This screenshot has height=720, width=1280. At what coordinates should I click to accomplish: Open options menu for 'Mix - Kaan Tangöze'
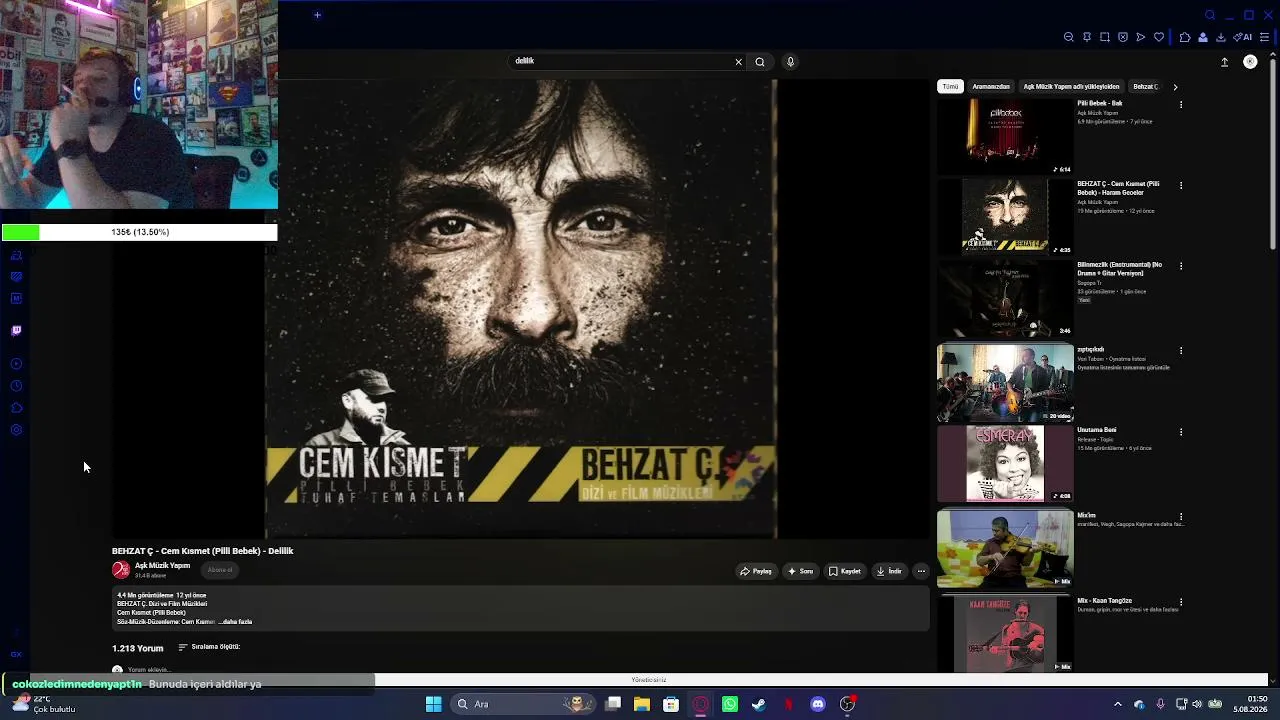1181,602
